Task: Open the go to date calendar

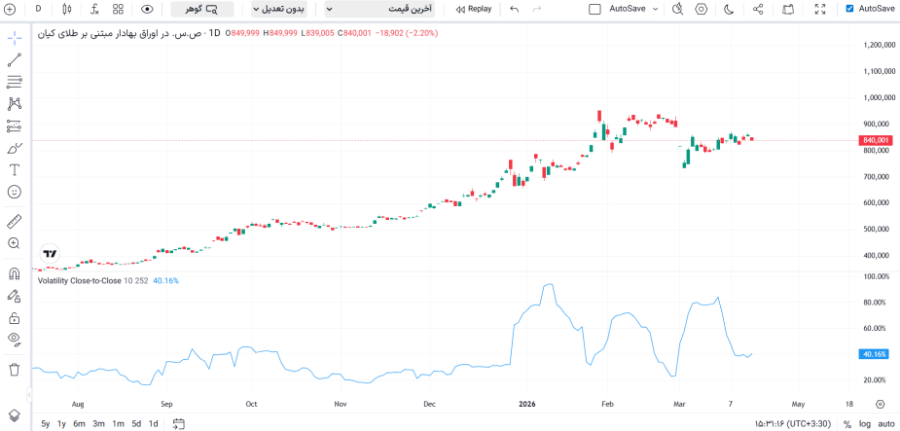Action: tap(179, 424)
